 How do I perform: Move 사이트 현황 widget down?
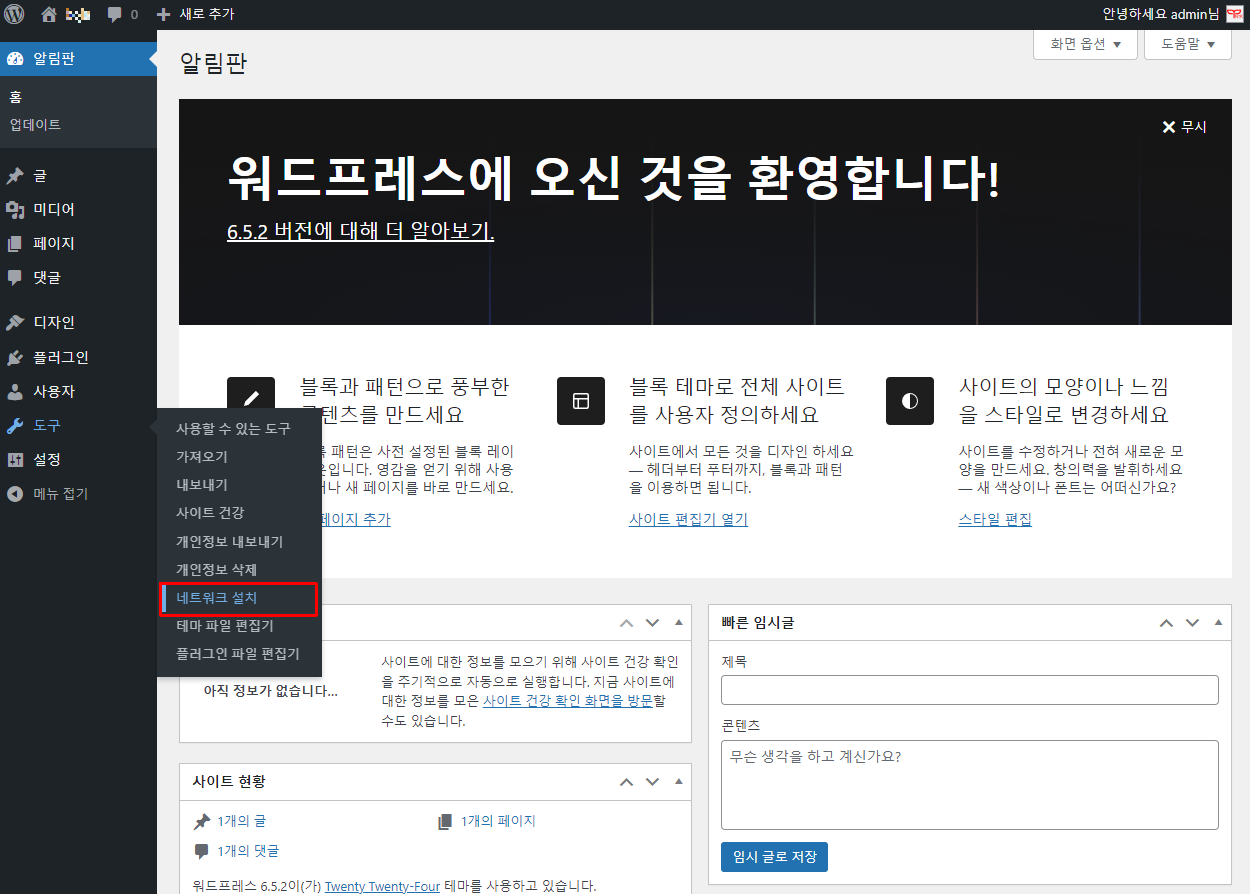click(653, 781)
